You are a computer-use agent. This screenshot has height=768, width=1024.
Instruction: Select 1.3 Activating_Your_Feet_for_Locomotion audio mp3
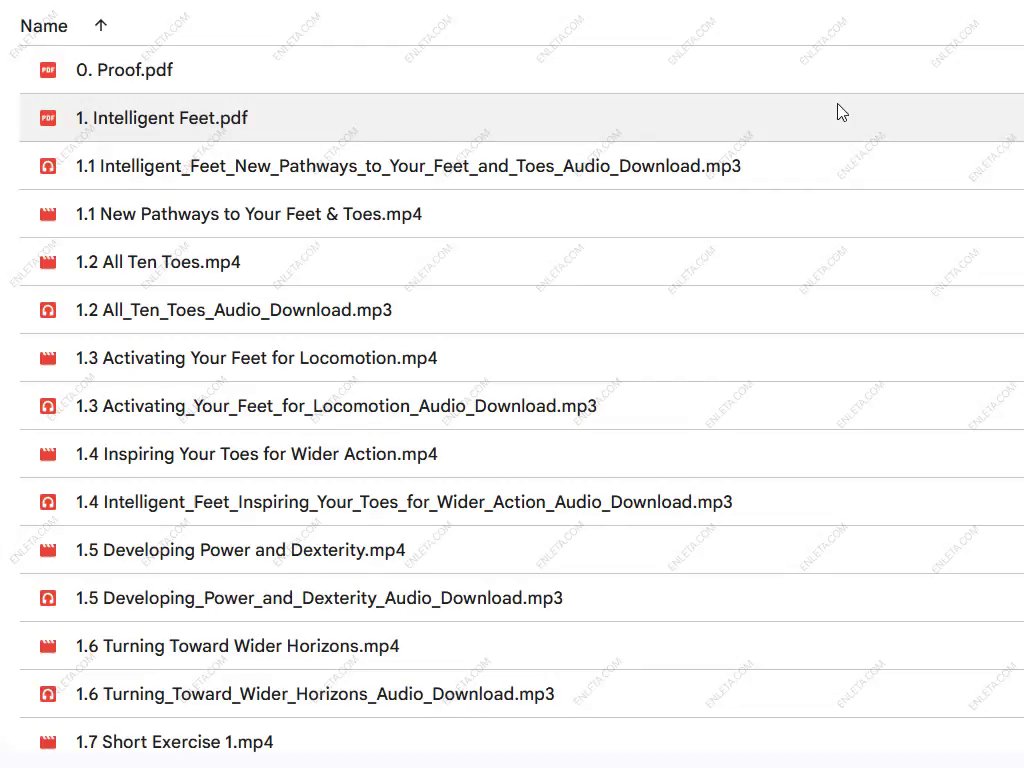coord(336,406)
